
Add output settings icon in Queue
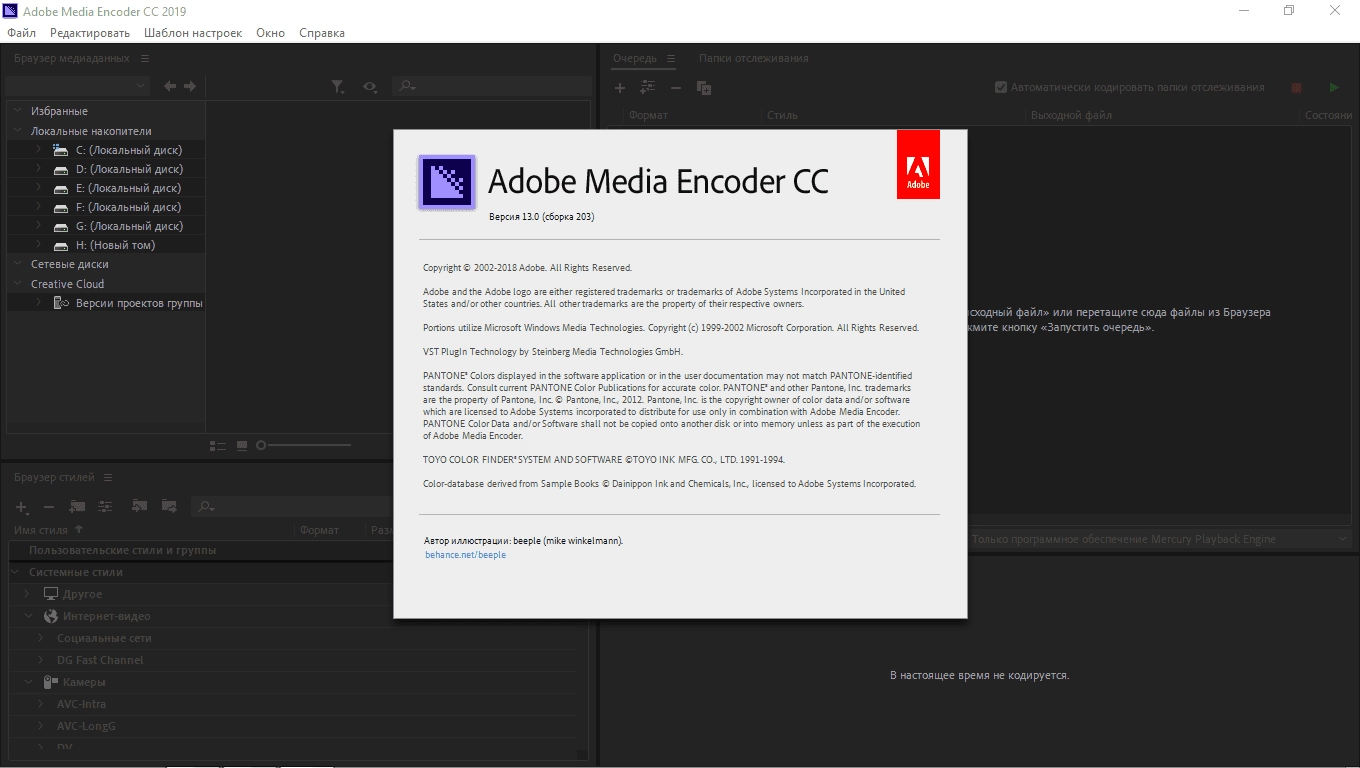coord(648,88)
